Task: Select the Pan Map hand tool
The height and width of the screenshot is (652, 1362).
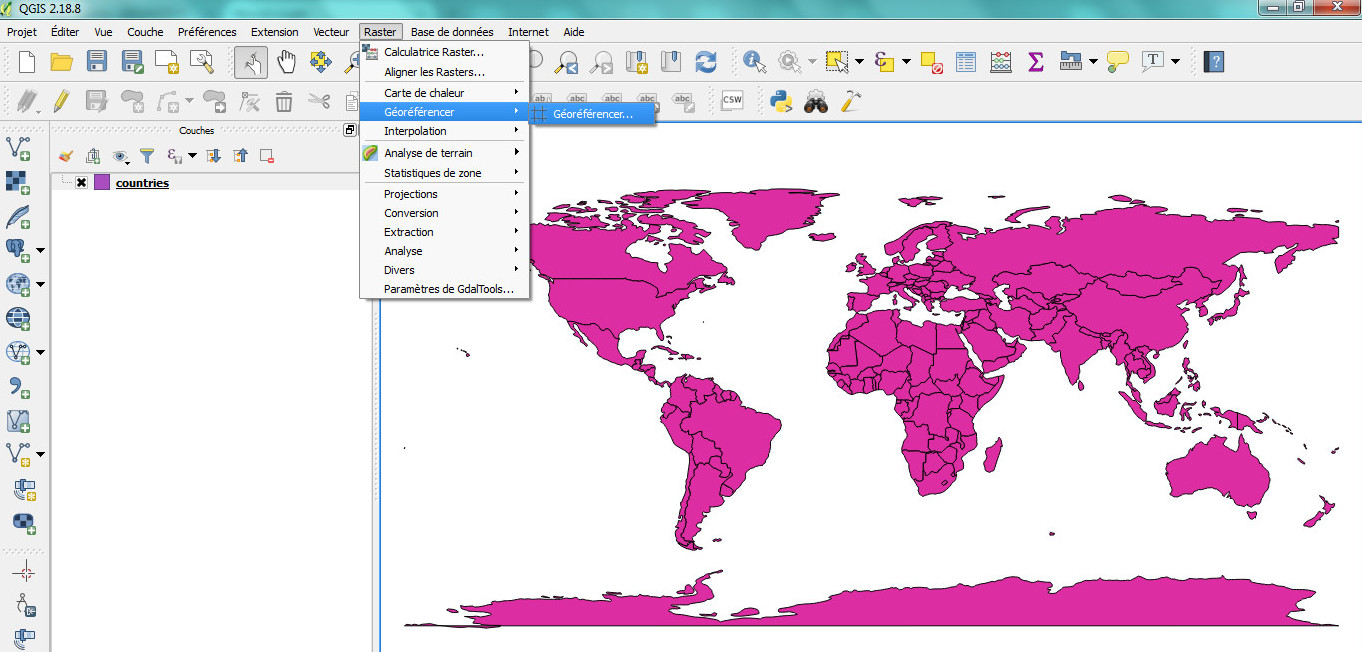Action: [x=286, y=62]
